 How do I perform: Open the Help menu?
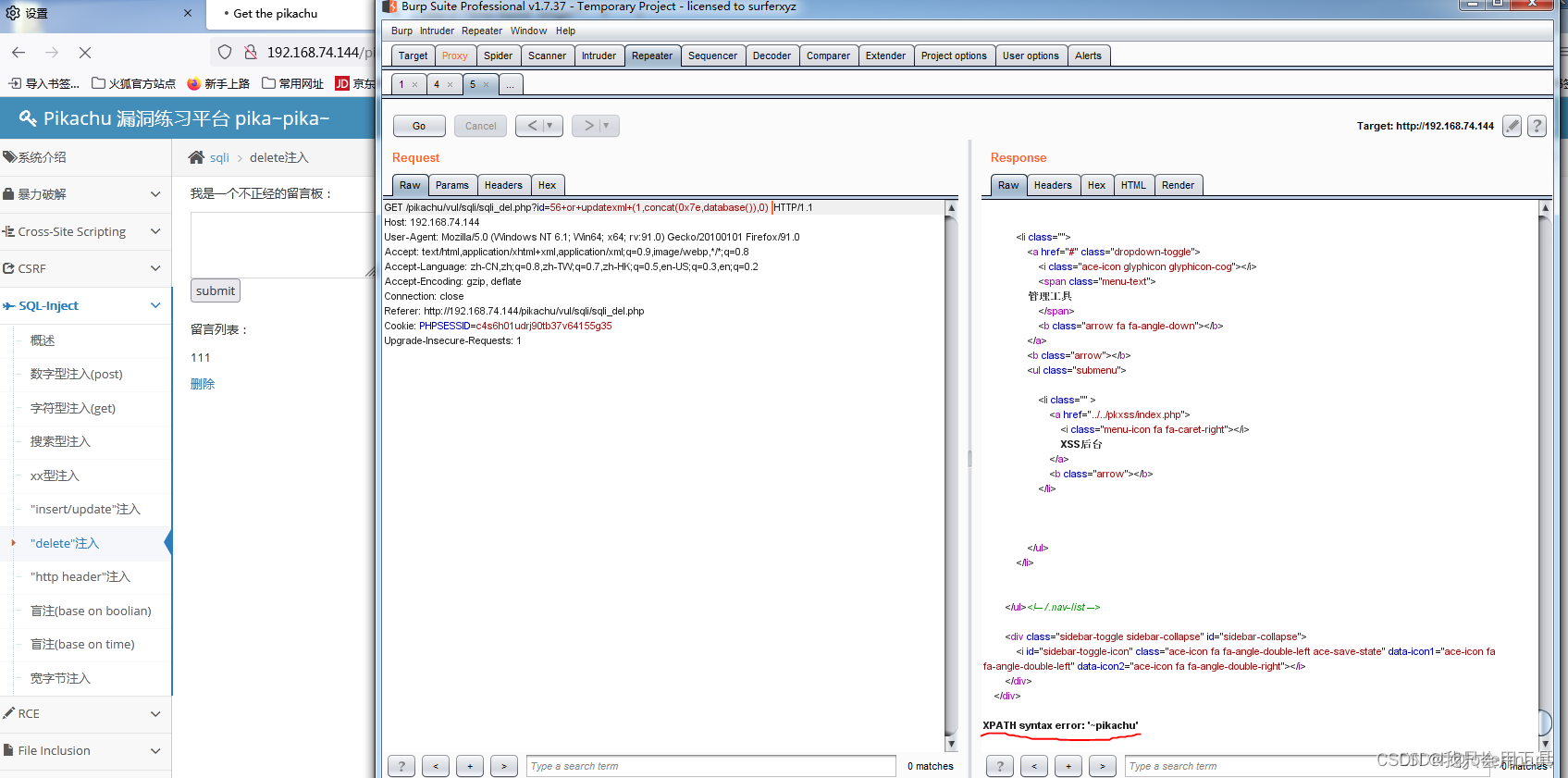point(565,31)
